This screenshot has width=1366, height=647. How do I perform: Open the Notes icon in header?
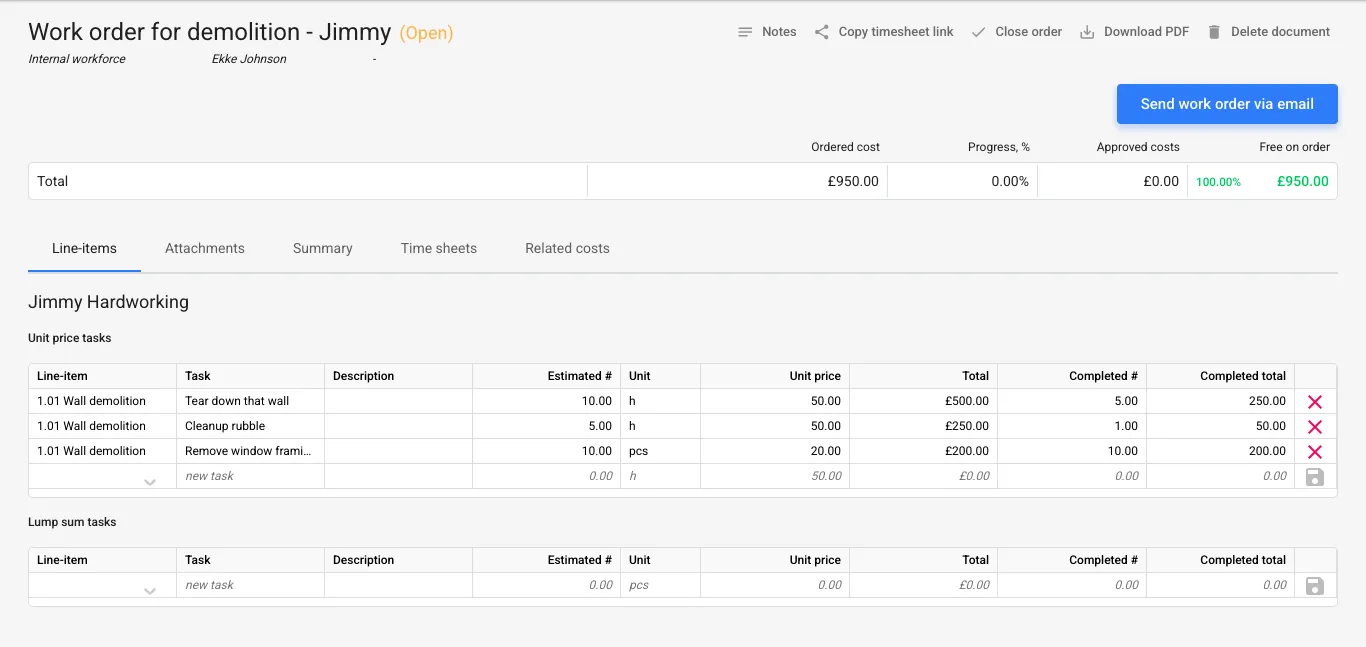tap(745, 32)
